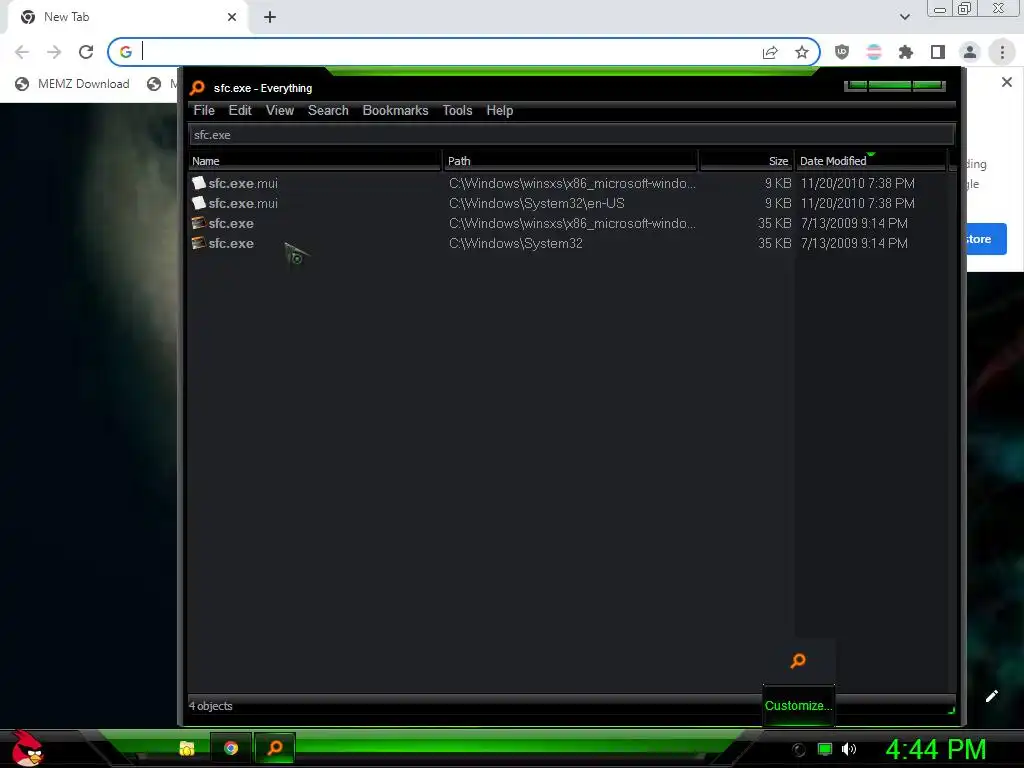Open the Chrome extensions puzzle icon

906,52
